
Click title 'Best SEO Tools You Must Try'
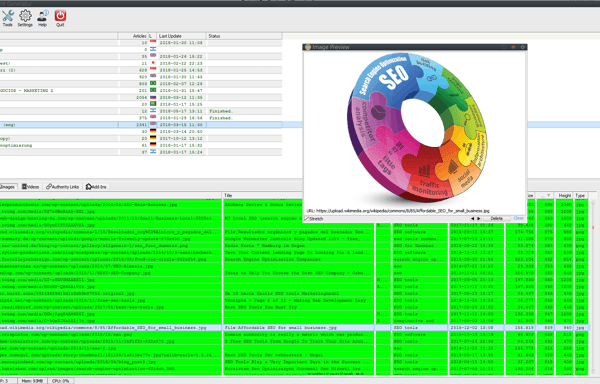[x=260, y=307]
